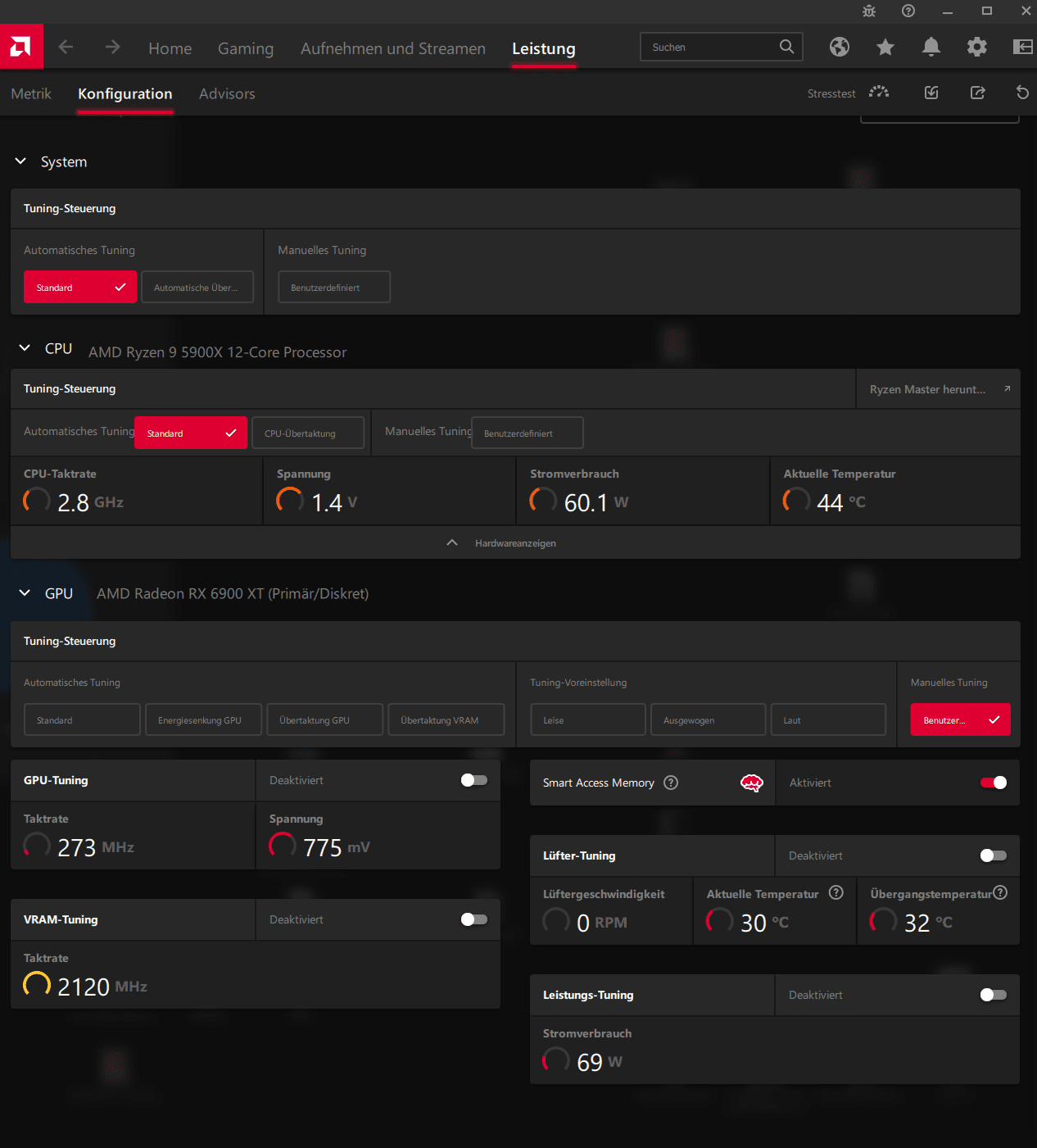Viewport: 1037px width, 1148px height.
Task: Click the Stresstest label
Action: 831,93
